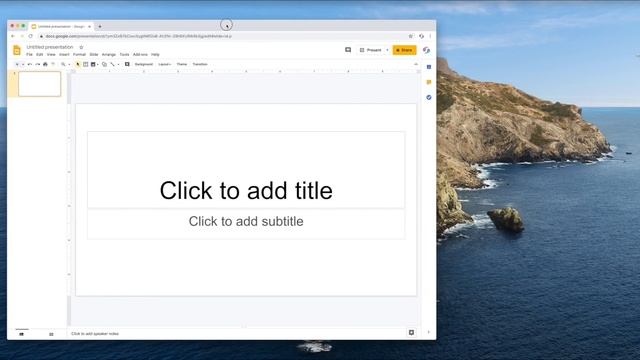Click the new slide plus button

(17, 64)
